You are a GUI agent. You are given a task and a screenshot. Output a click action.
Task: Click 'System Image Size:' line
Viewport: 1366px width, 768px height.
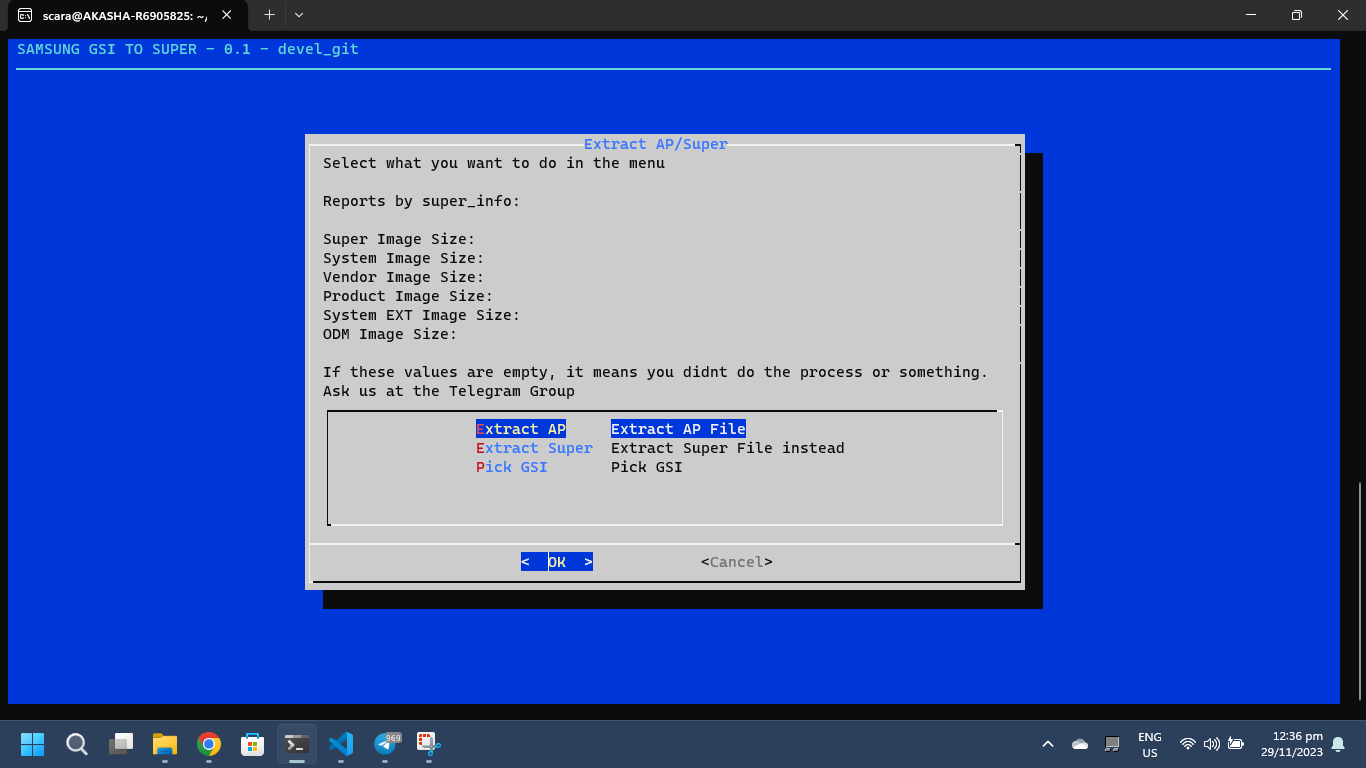tap(404, 258)
